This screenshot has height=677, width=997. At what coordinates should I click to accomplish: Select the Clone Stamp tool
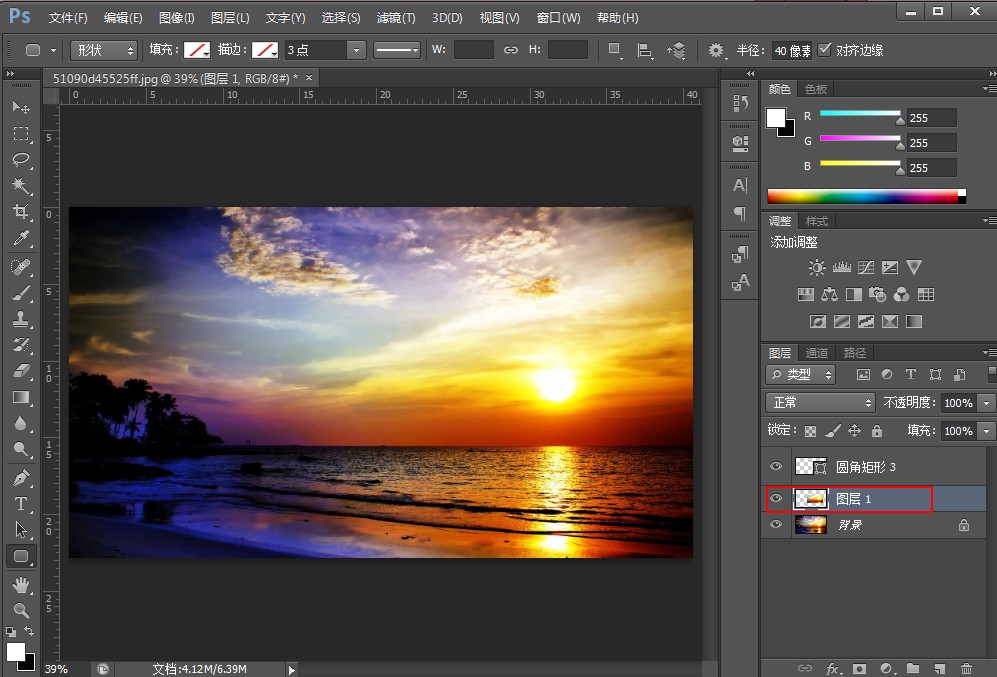[x=21, y=318]
